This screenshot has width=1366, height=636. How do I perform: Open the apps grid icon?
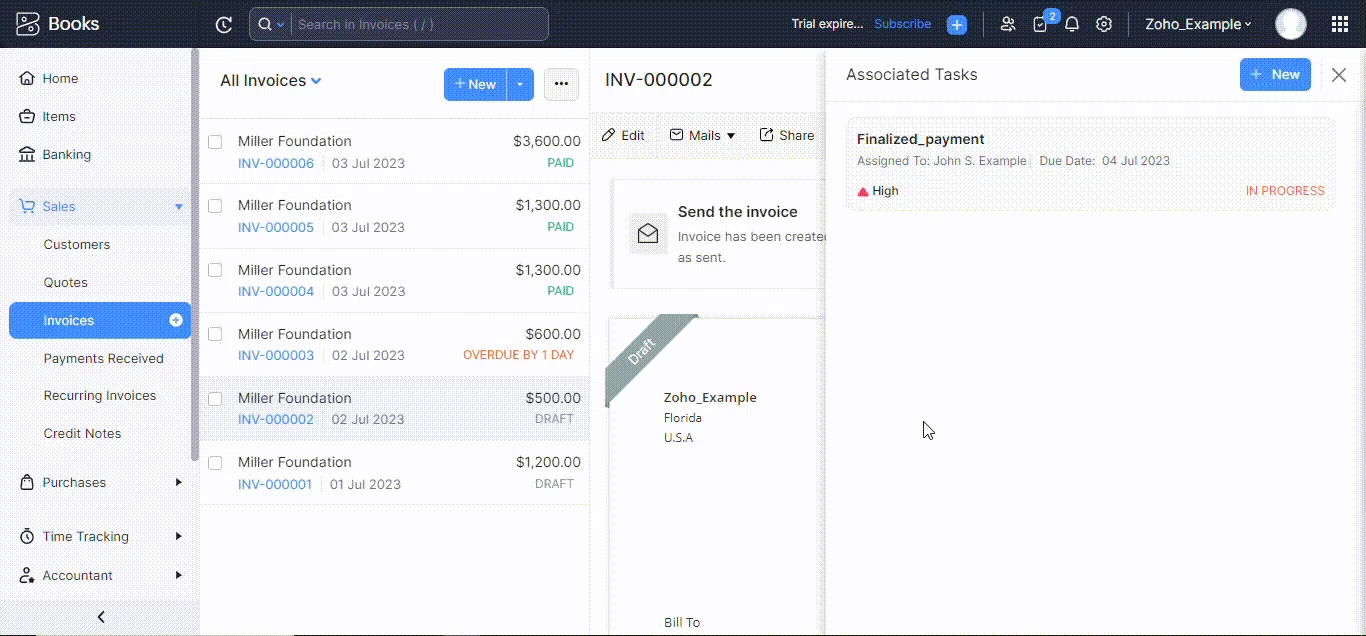click(1340, 25)
